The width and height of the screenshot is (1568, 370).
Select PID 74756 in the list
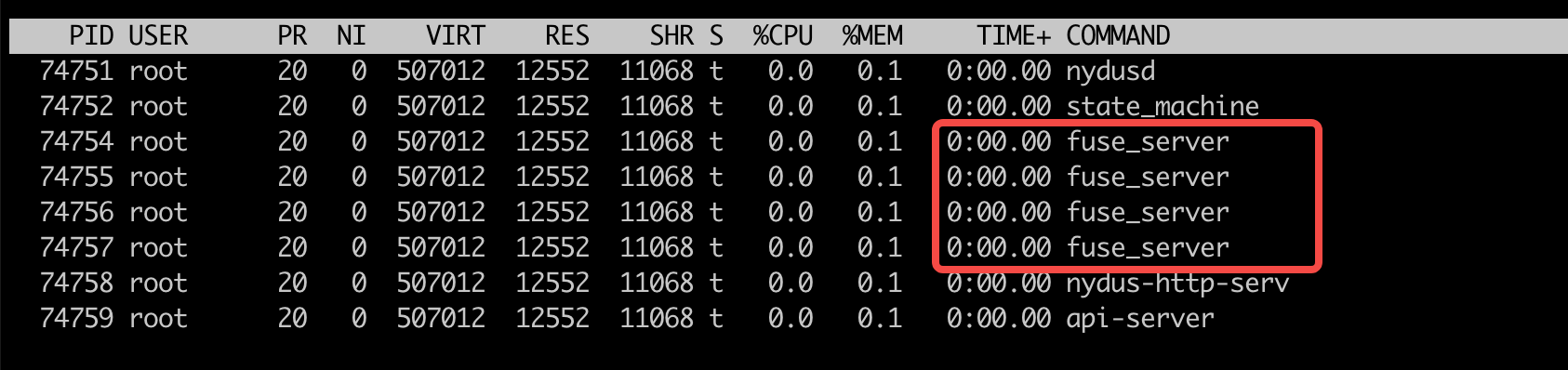click(76, 212)
